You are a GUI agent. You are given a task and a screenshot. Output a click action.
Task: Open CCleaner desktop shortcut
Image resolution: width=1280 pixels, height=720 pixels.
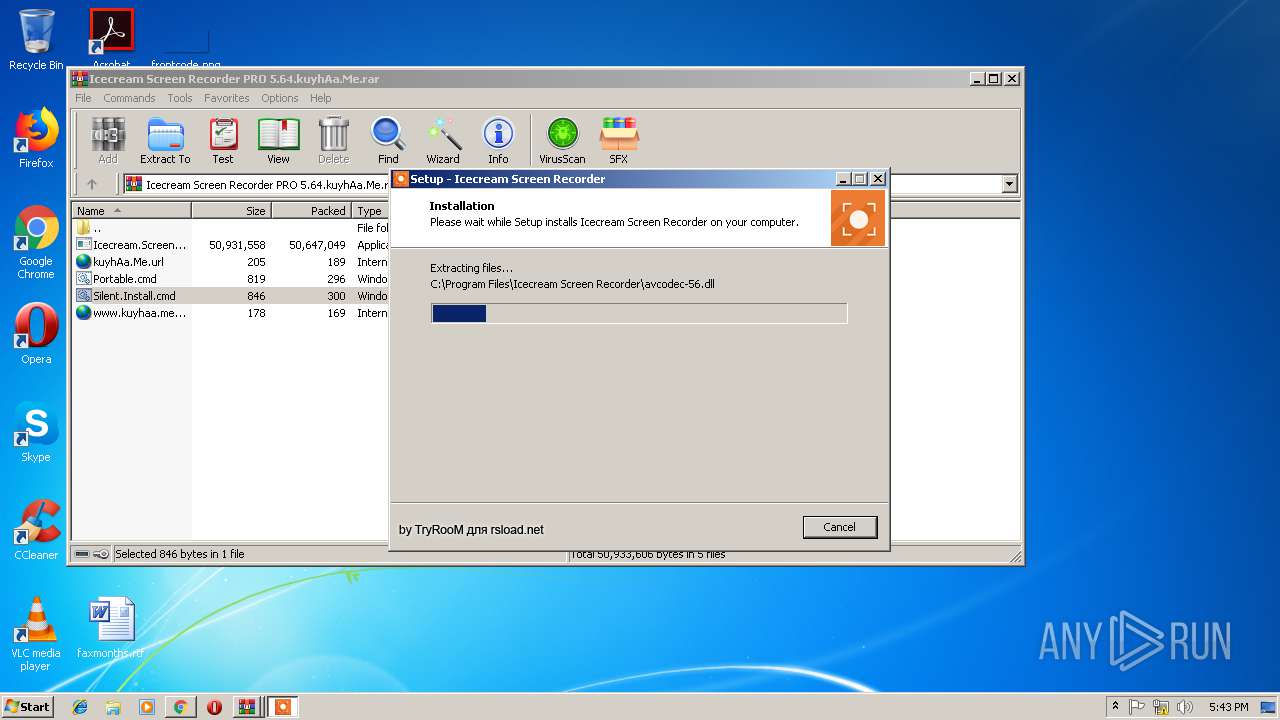pyautogui.click(x=36, y=530)
